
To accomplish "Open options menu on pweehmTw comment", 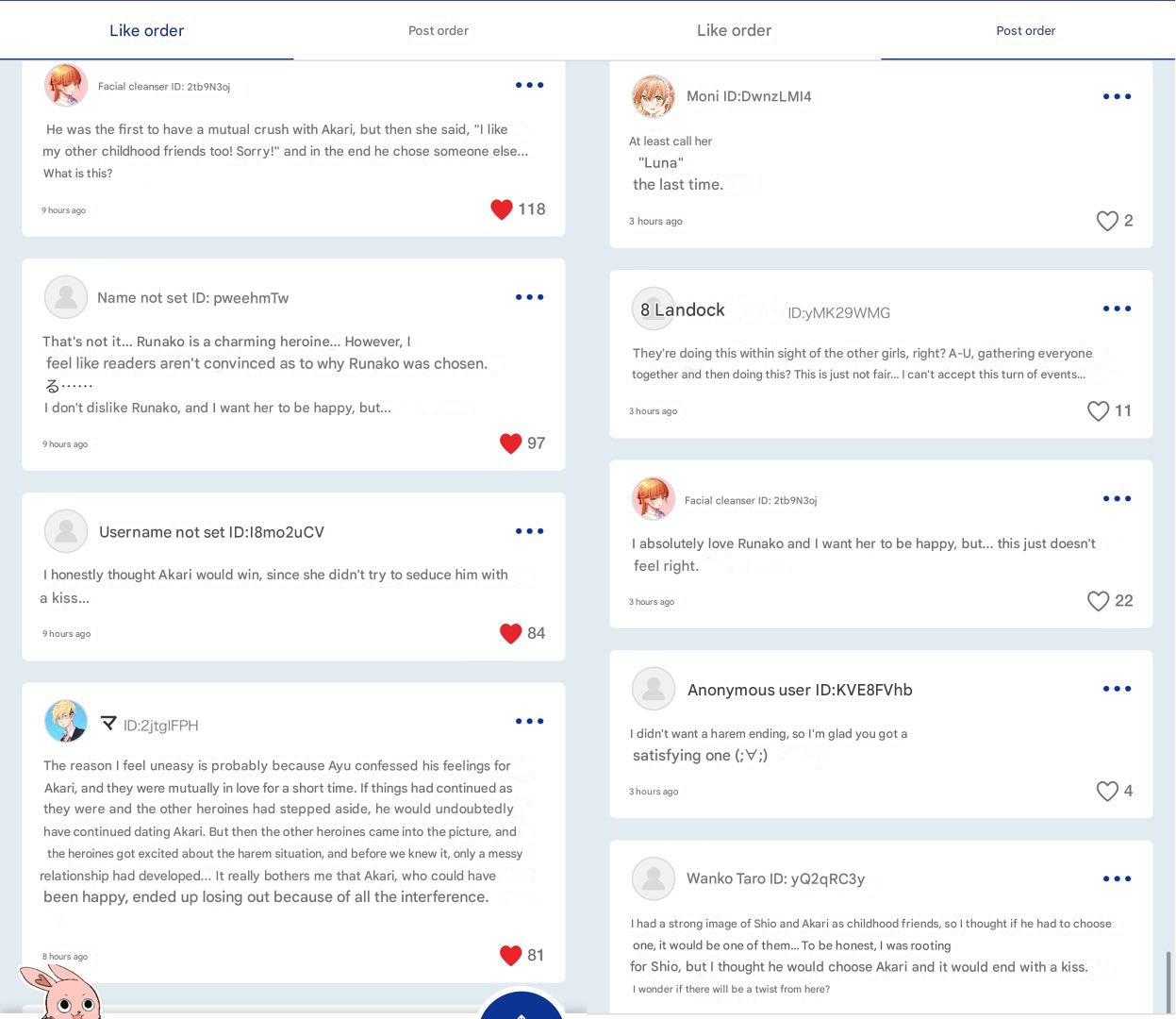I will coord(529,297).
